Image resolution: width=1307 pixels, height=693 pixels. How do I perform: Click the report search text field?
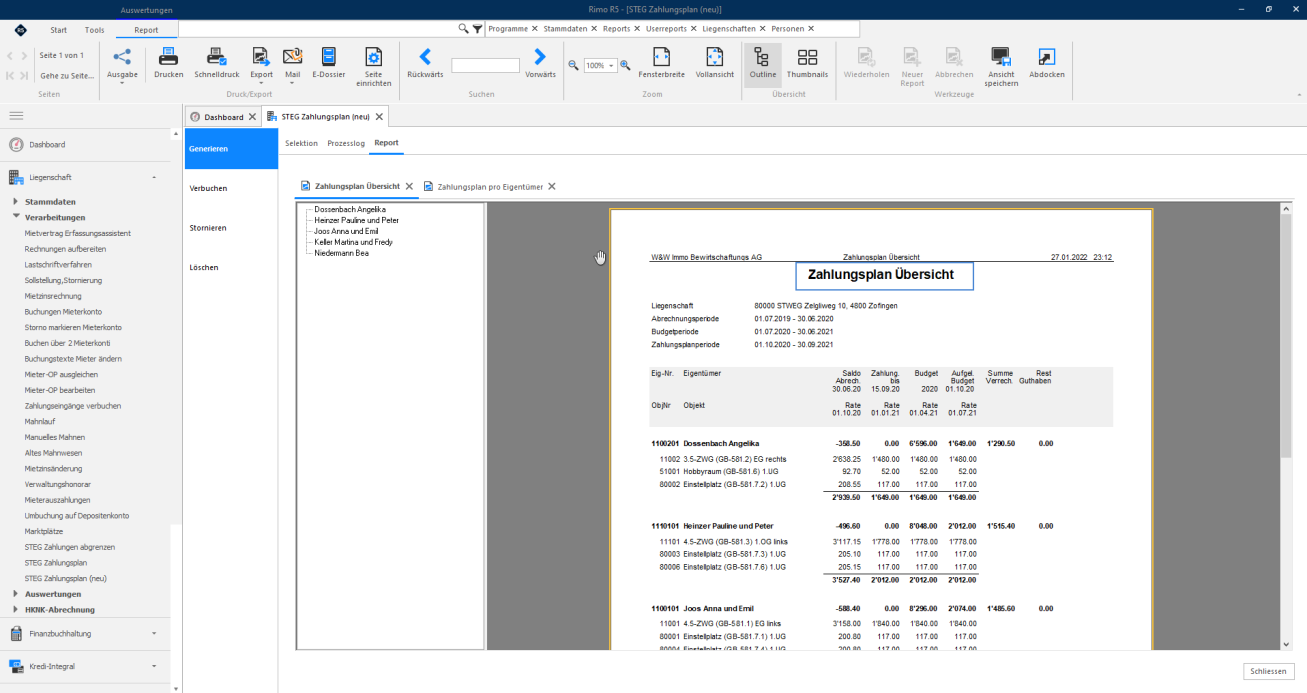tap(485, 65)
